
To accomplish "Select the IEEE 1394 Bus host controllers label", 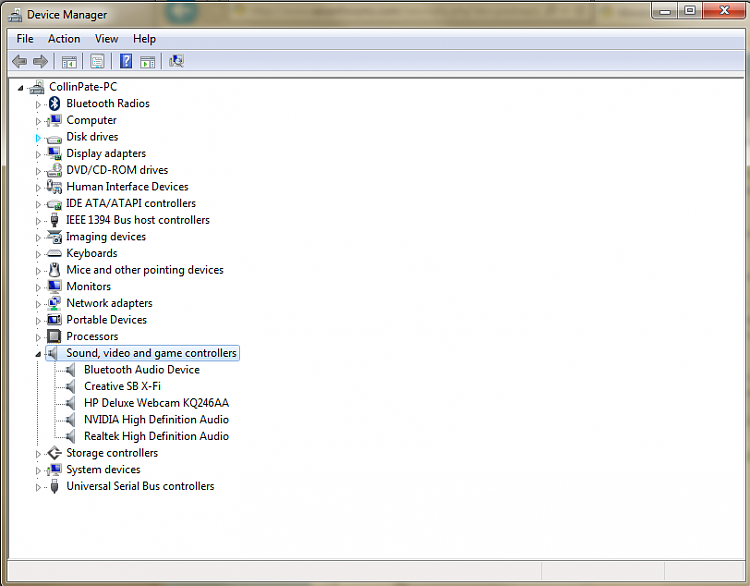I will point(138,220).
